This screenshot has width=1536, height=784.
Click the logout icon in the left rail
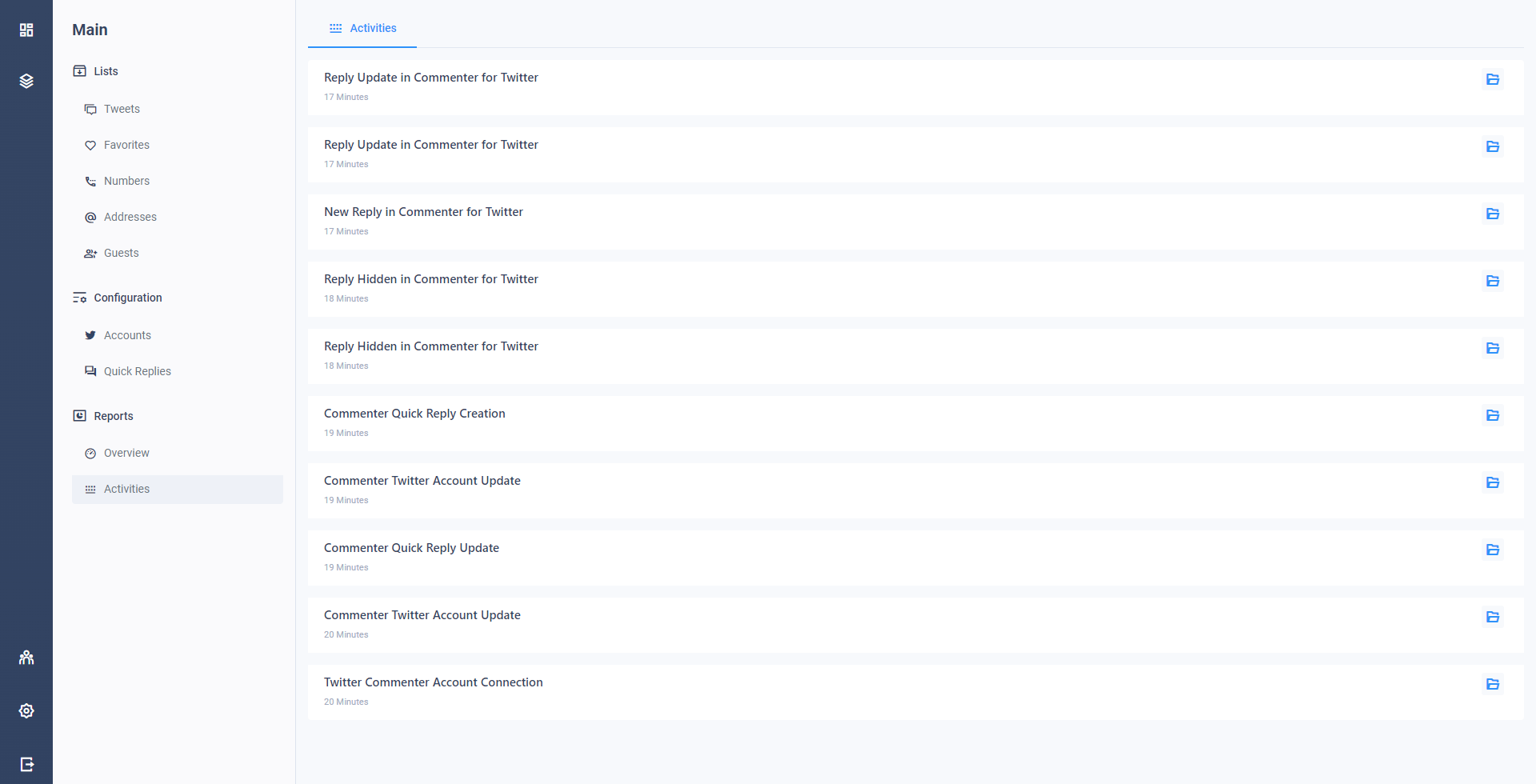[26, 764]
